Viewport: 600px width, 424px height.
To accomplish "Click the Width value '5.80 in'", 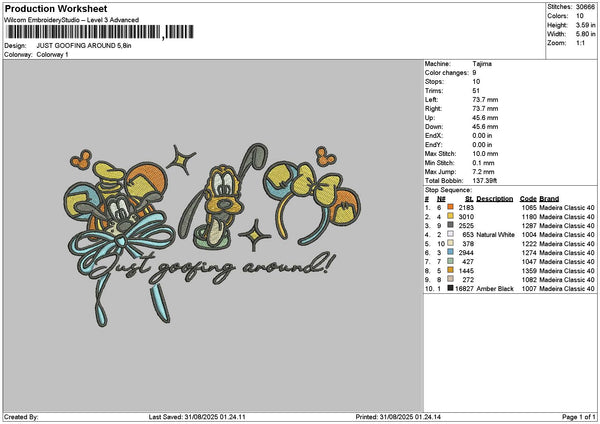I will point(585,34).
